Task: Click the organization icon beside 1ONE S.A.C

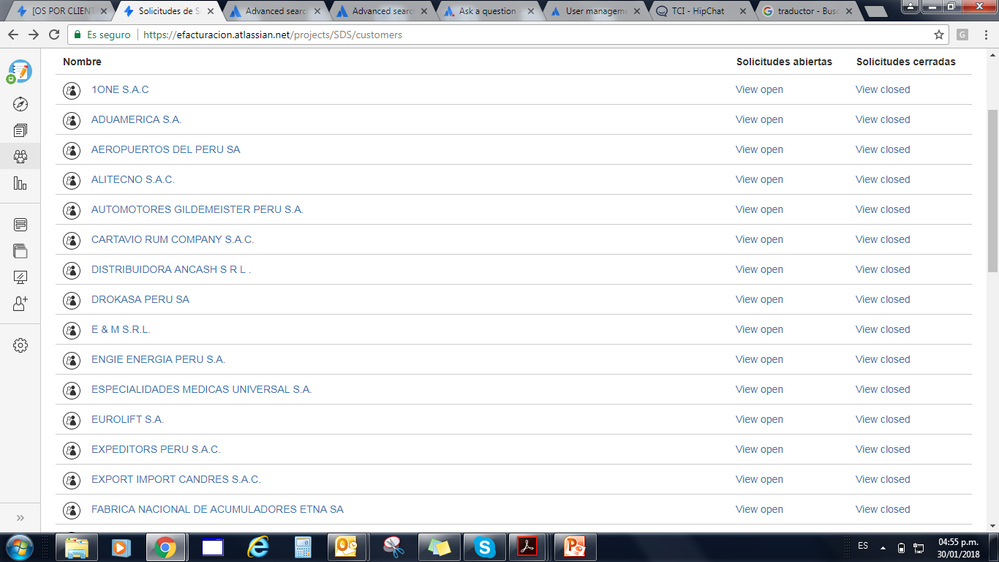Action: (x=72, y=90)
